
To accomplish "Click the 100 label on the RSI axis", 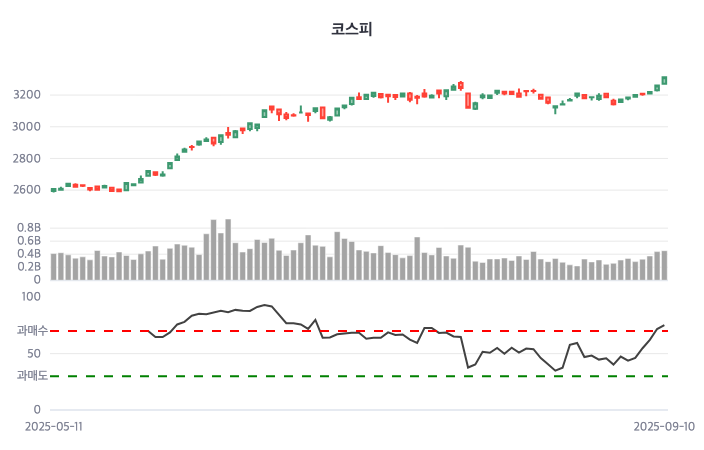I will click(31, 296).
